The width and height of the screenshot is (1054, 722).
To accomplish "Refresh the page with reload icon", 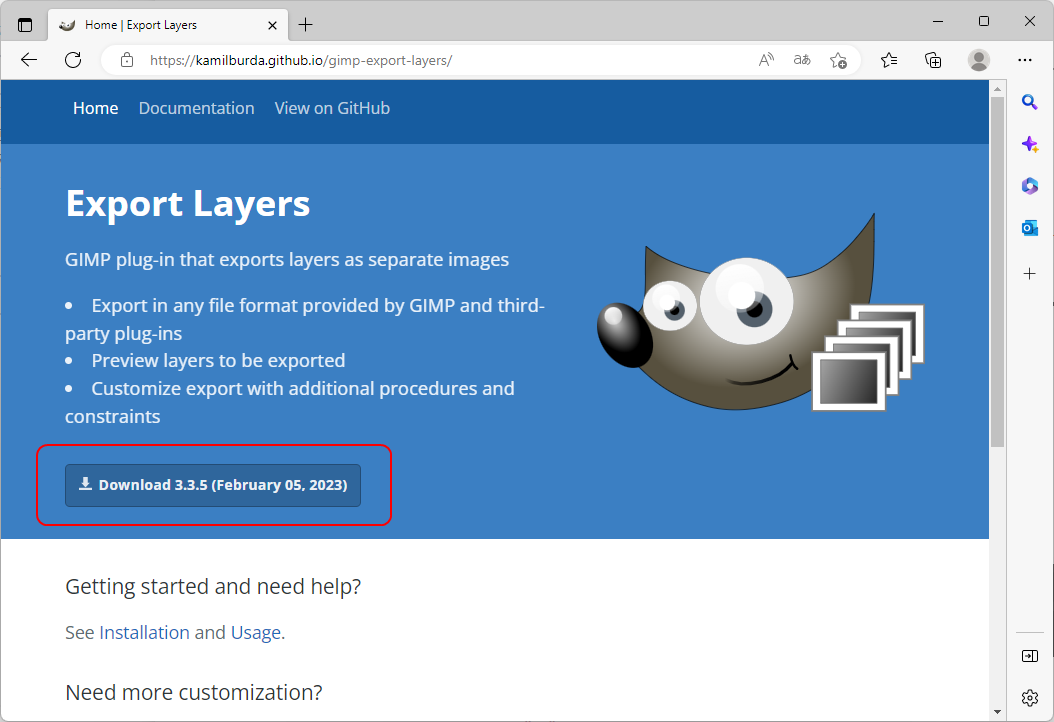I will click(x=73, y=60).
